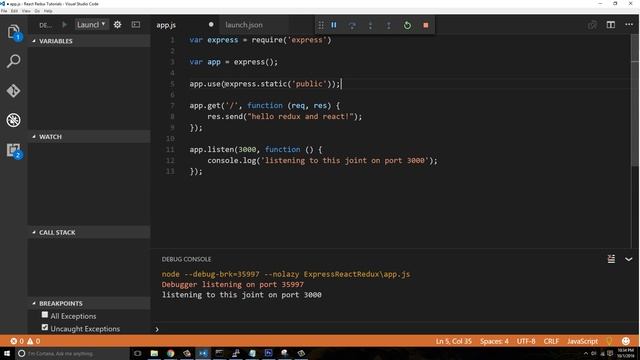Grab the debug toolbar drag handle
640x360 pixels.
point(321,25)
